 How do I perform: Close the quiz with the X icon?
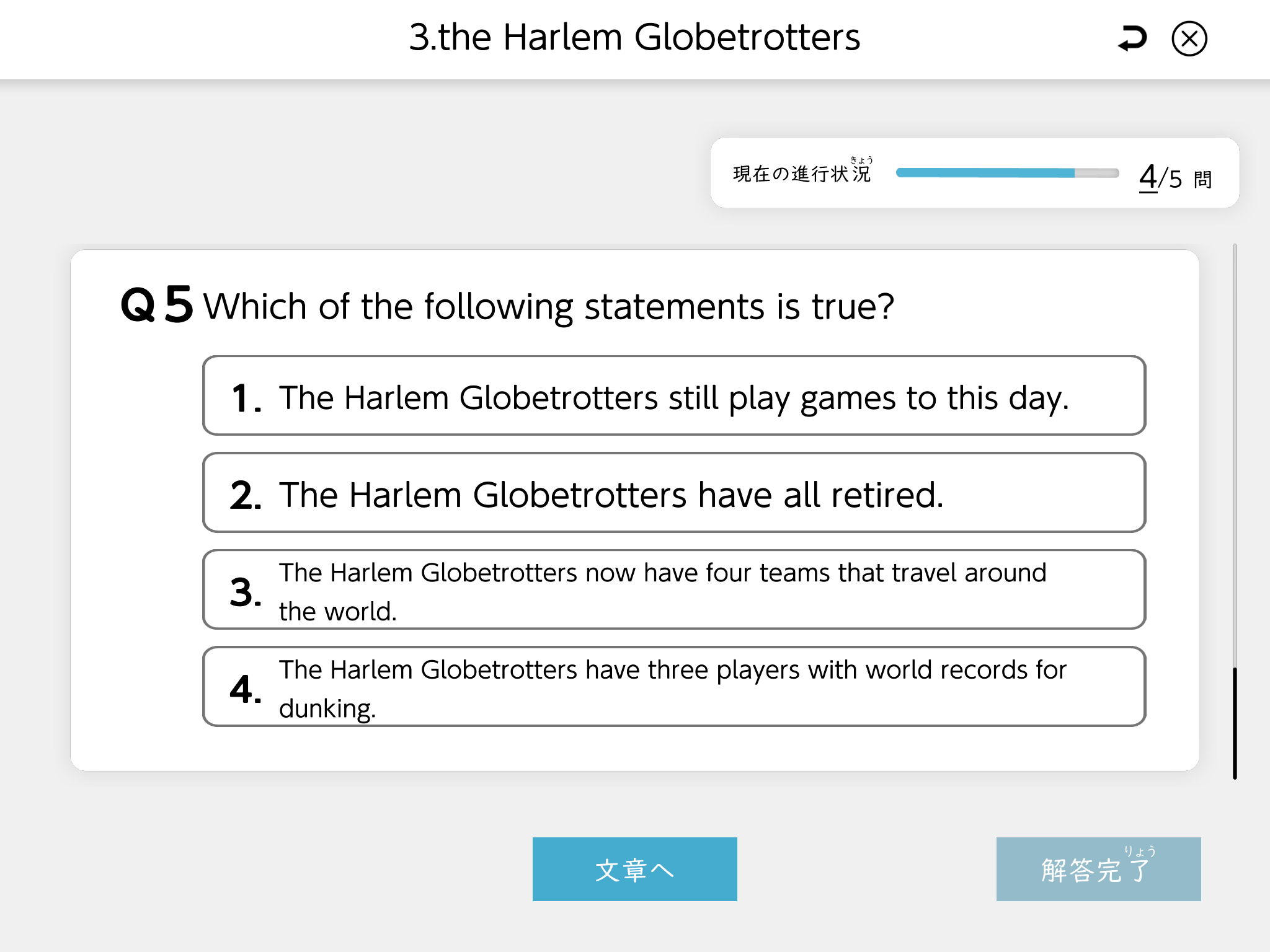pyautogui.click(x=1189, y=38)
